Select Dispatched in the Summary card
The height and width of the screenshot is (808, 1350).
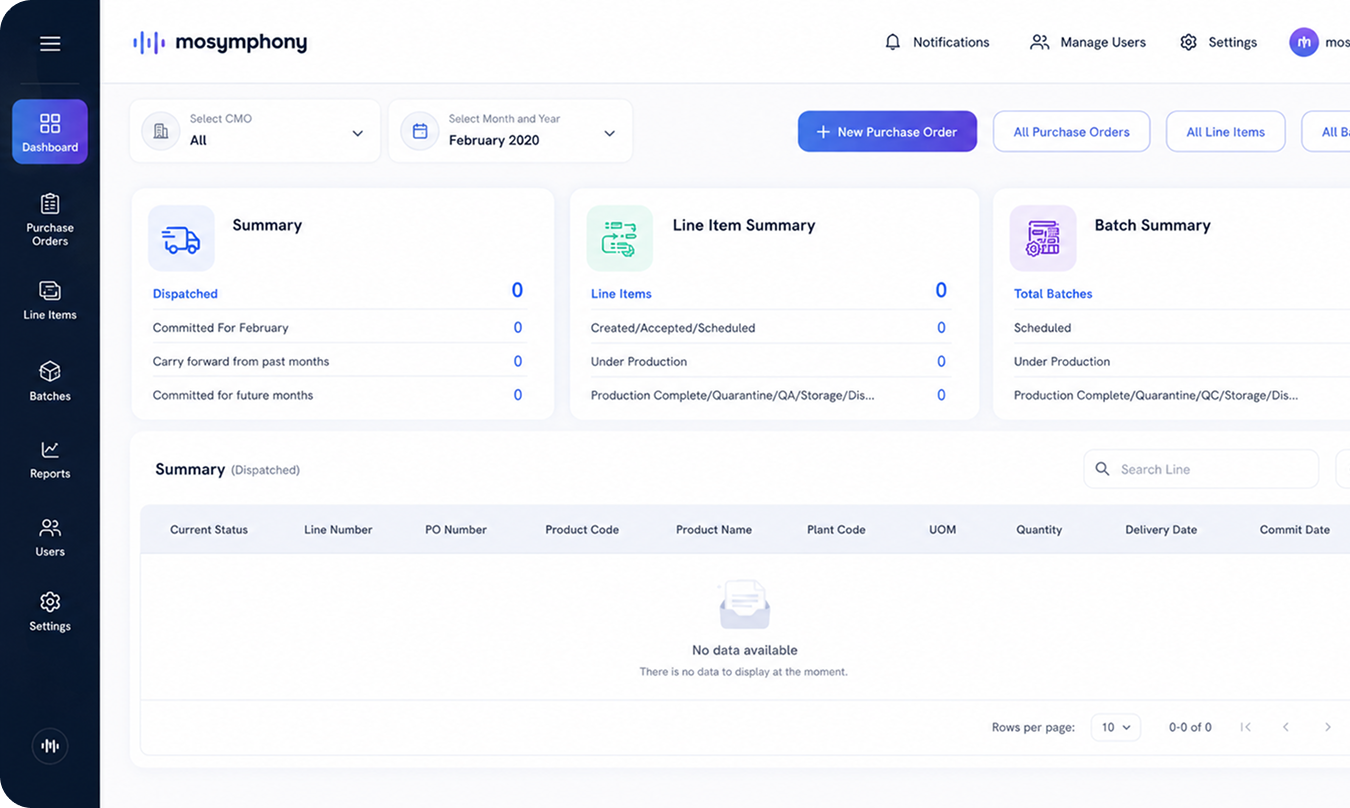pyautogui.click(x=185, y=294)
